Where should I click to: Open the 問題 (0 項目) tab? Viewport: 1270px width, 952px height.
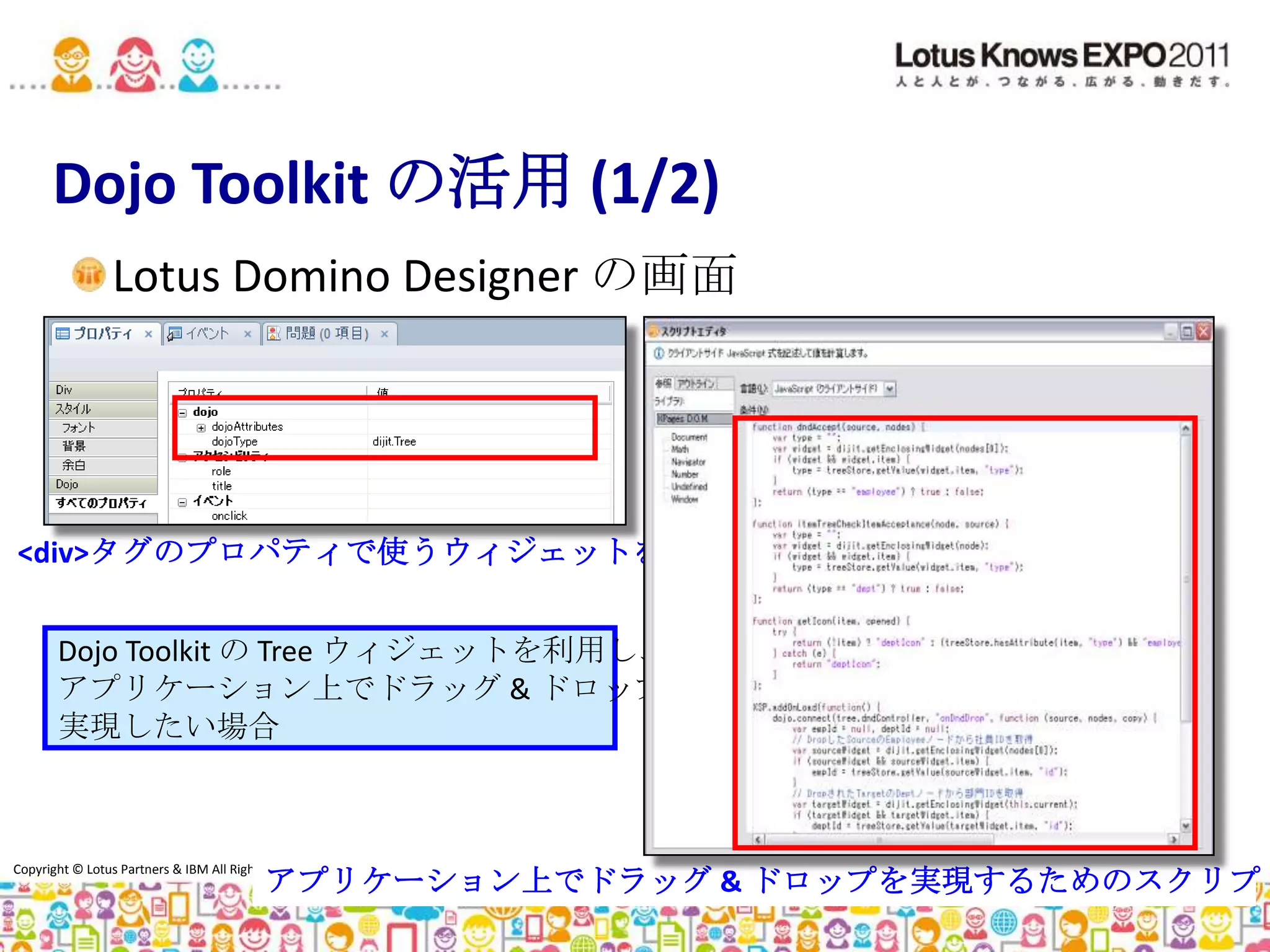[329, 333]
